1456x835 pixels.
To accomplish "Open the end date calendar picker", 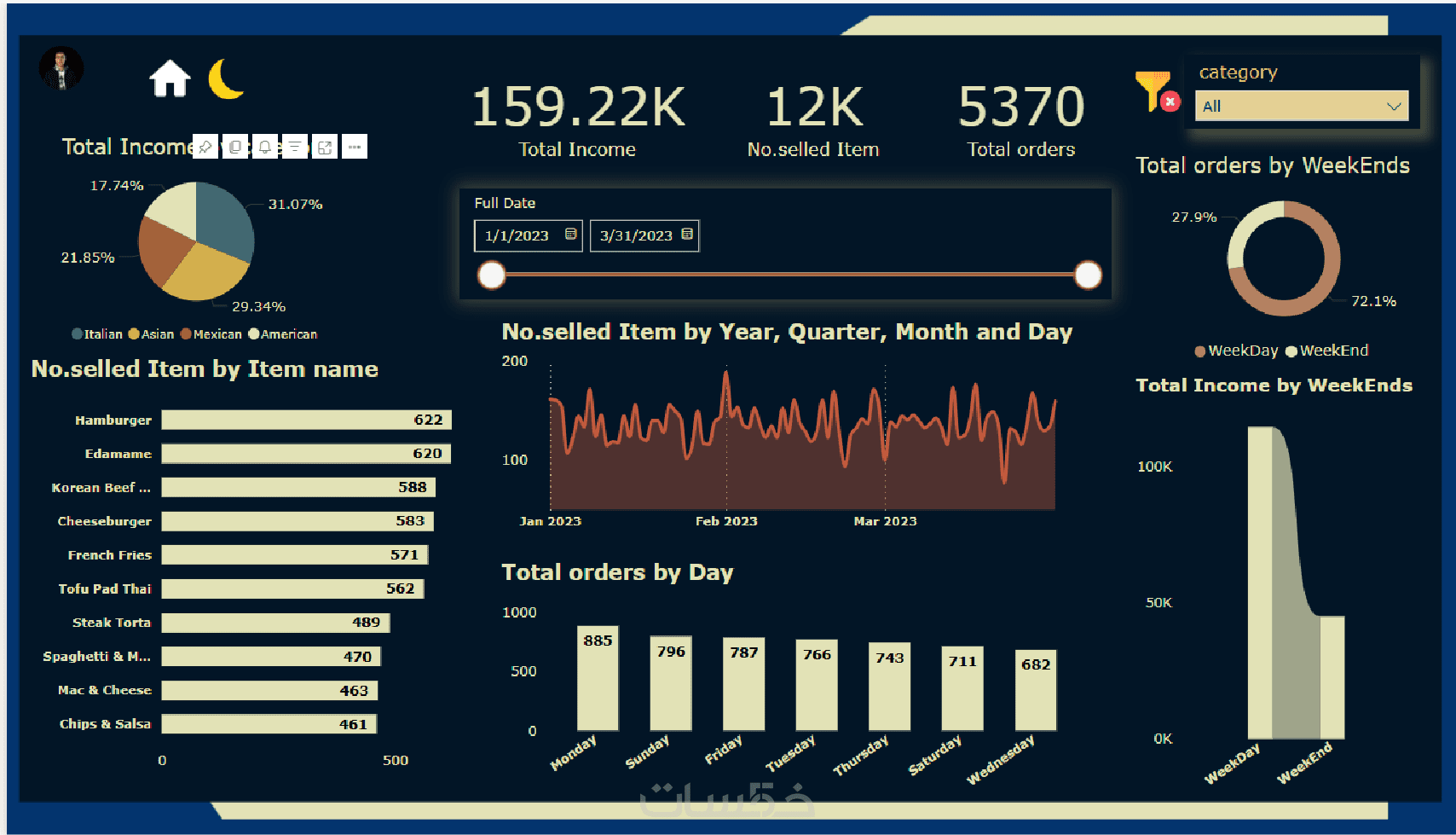I will point(687,235).
